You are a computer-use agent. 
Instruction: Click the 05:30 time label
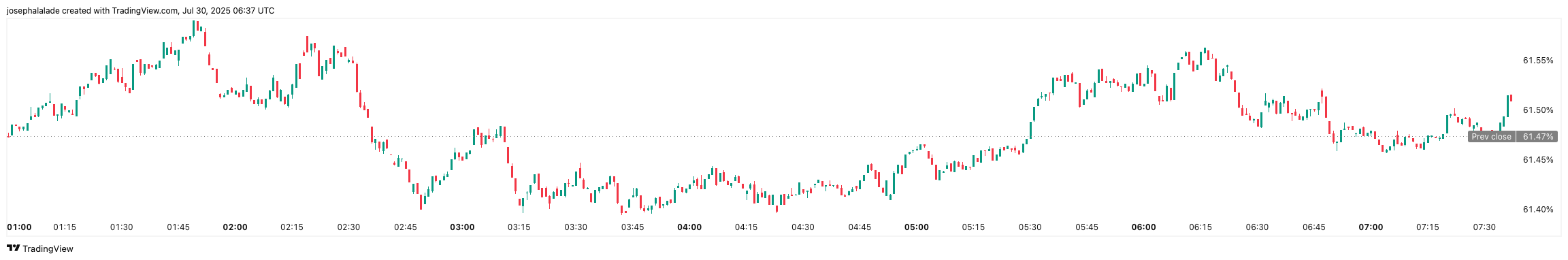point(1030,227)
